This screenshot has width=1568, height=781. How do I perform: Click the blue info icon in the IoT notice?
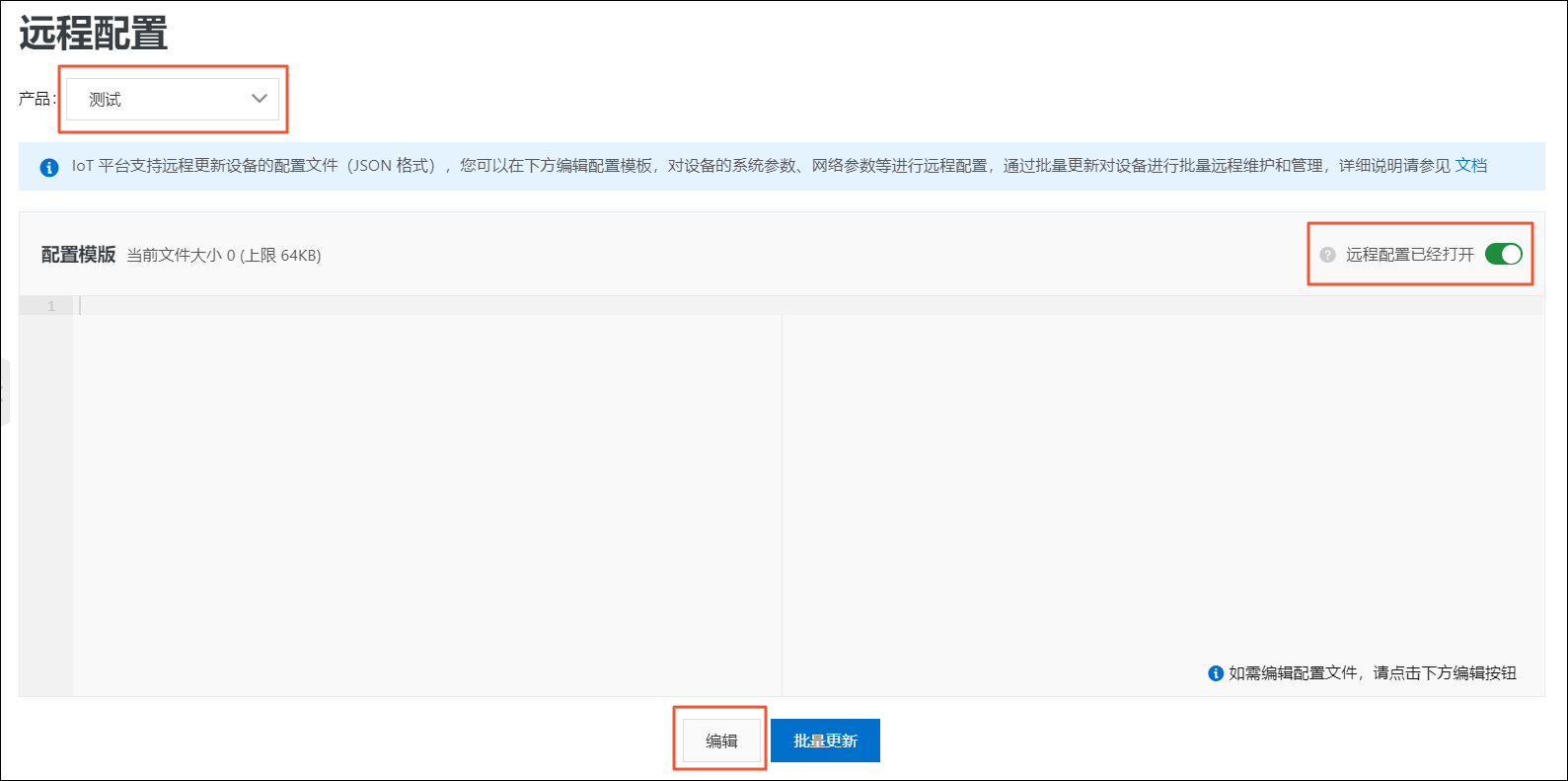point(49,167)
